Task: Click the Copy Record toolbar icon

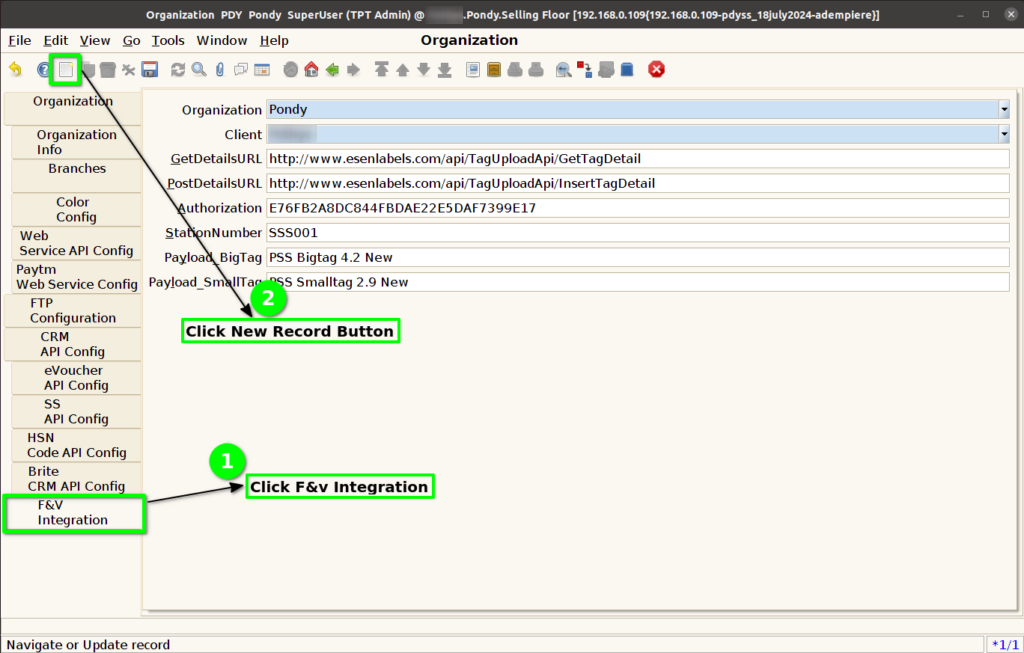Action: click(88, 69)
